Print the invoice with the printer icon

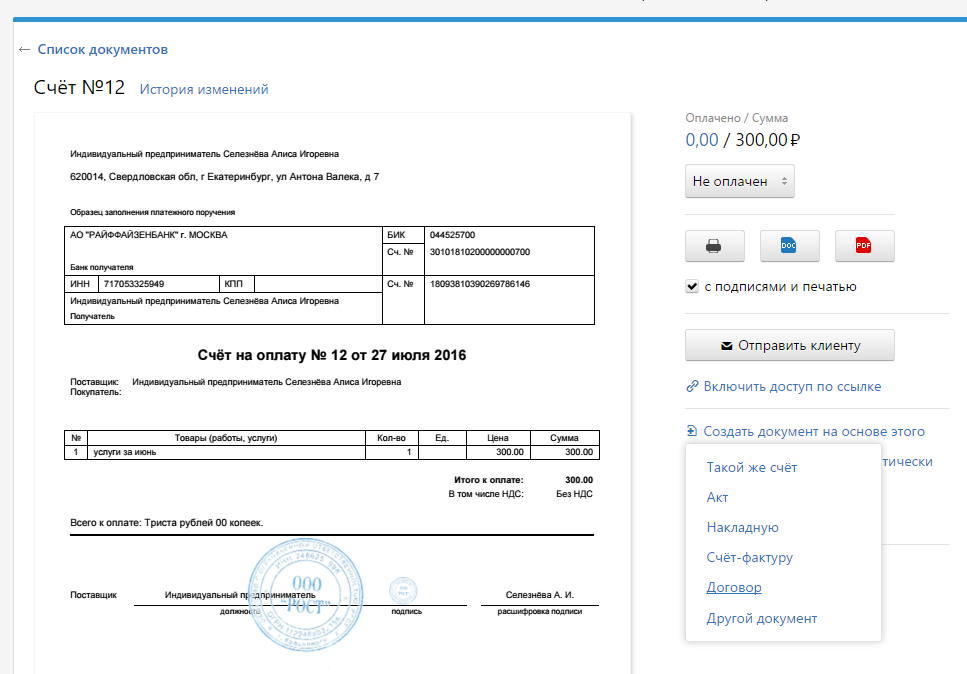coord(714,246)
